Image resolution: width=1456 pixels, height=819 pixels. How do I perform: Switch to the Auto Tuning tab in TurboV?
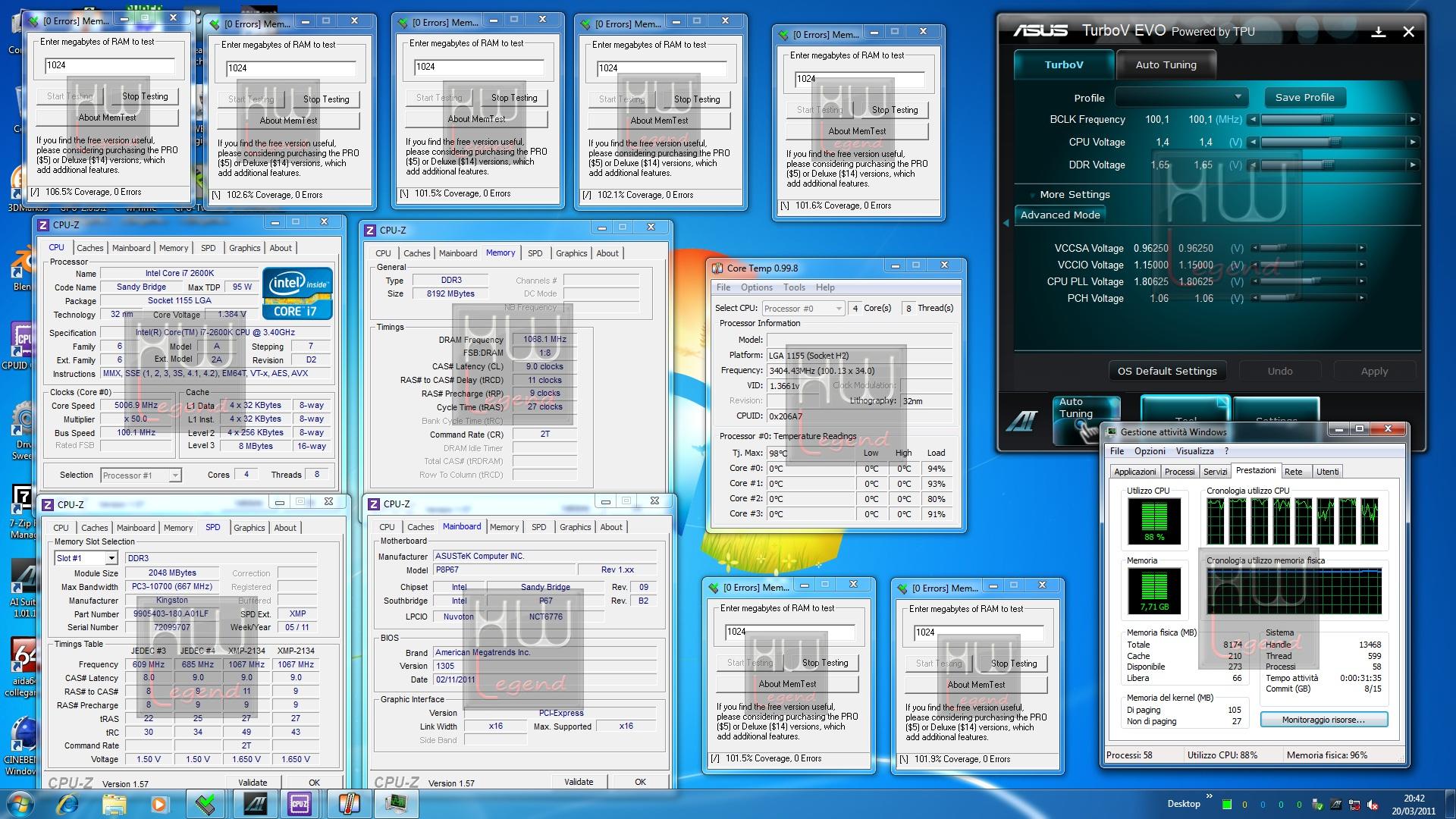coord(1166,64)
